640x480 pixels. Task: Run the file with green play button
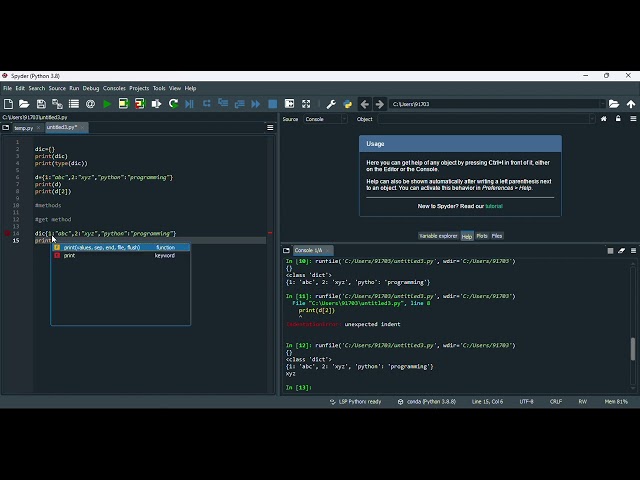click(107, 104)
